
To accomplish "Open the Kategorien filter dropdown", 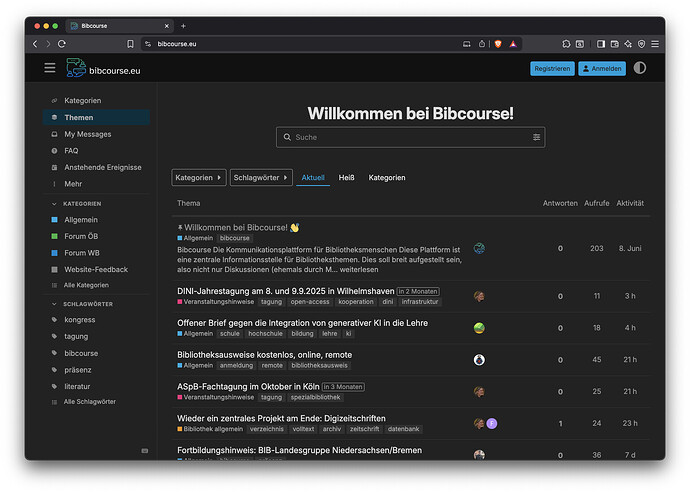I will pos(198,177).
